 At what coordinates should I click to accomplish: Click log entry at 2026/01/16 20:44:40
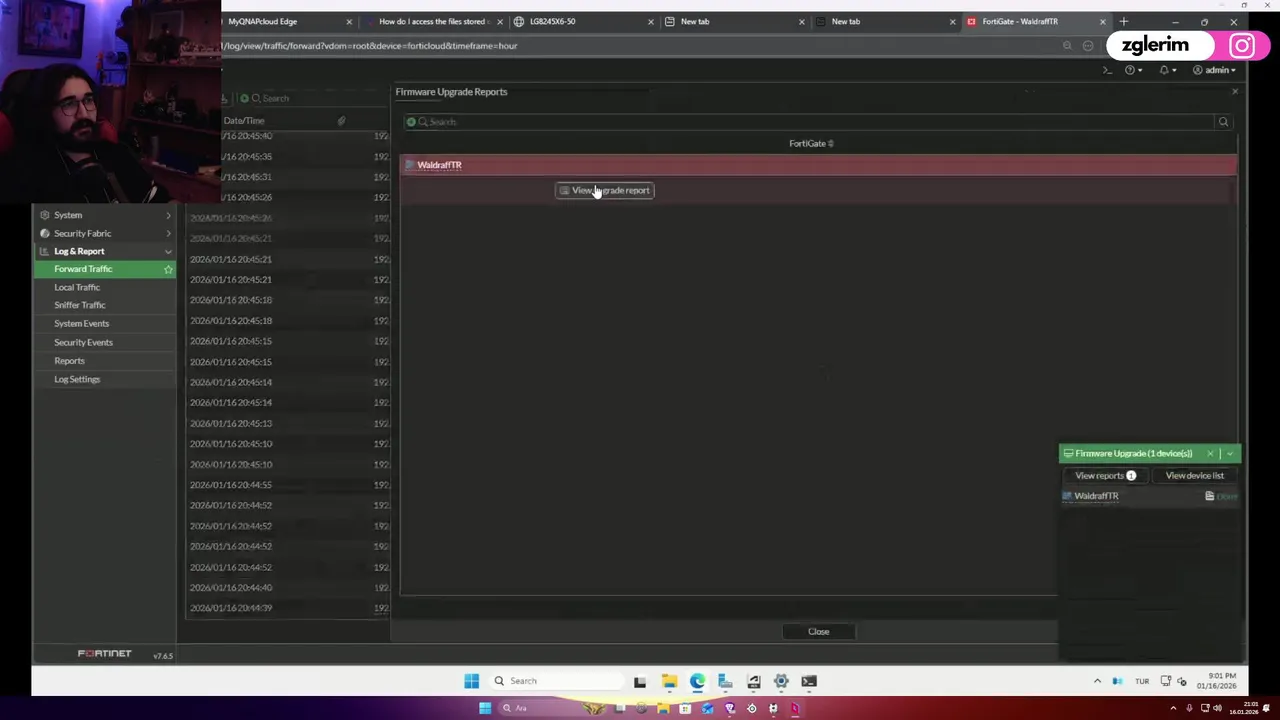coord(231,588)
